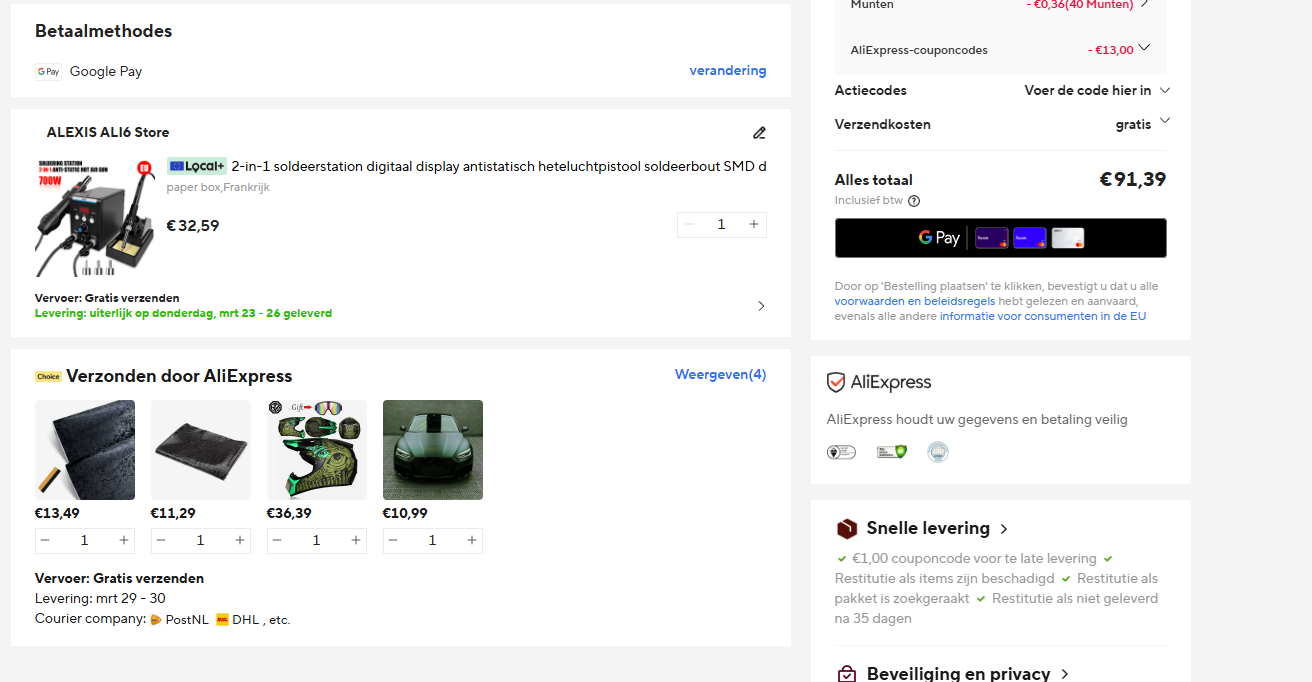The height and width of the screenshot is (682, 1312).
Task: Click the edit pencil icon for ALEXIS ALI6 Store
Action: point(759,132)
